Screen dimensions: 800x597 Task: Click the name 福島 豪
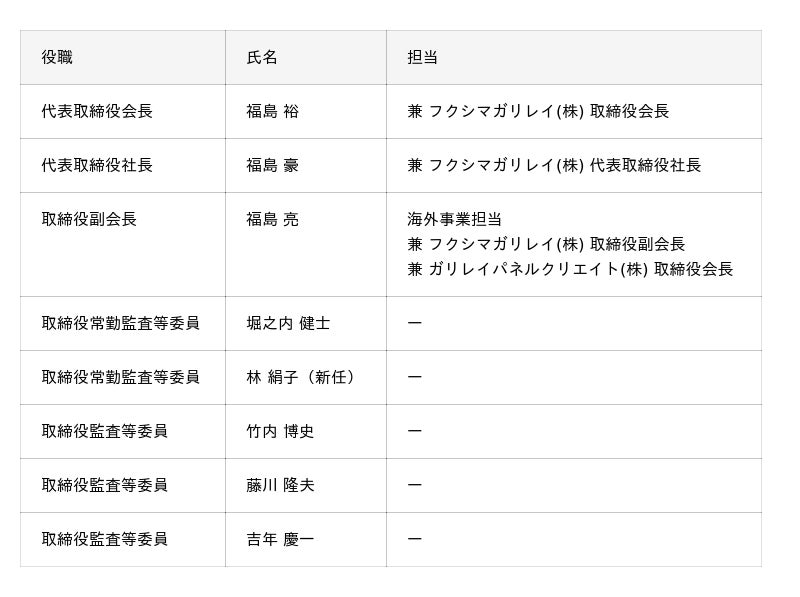click(x=272, y=166)
